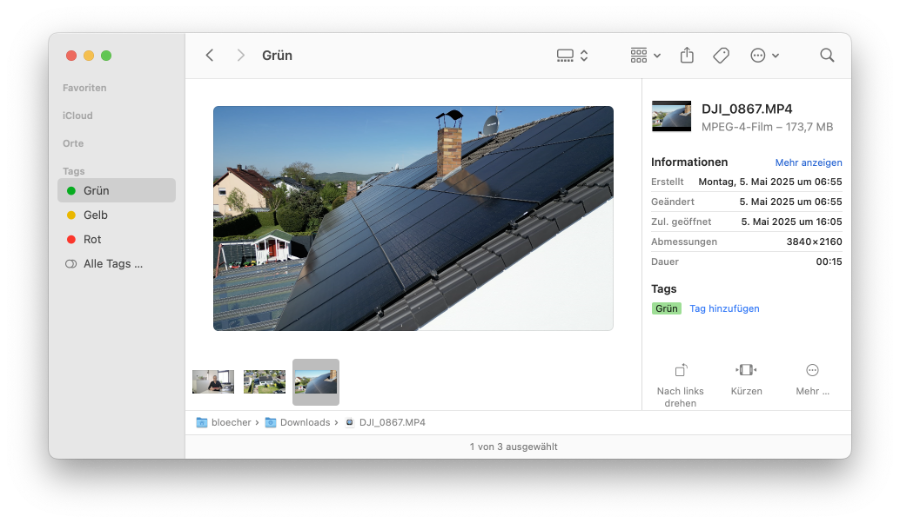Click the status text 1 von 3 ausgewählt
This screenshot has width=900, height=523.
coord(514,447)
